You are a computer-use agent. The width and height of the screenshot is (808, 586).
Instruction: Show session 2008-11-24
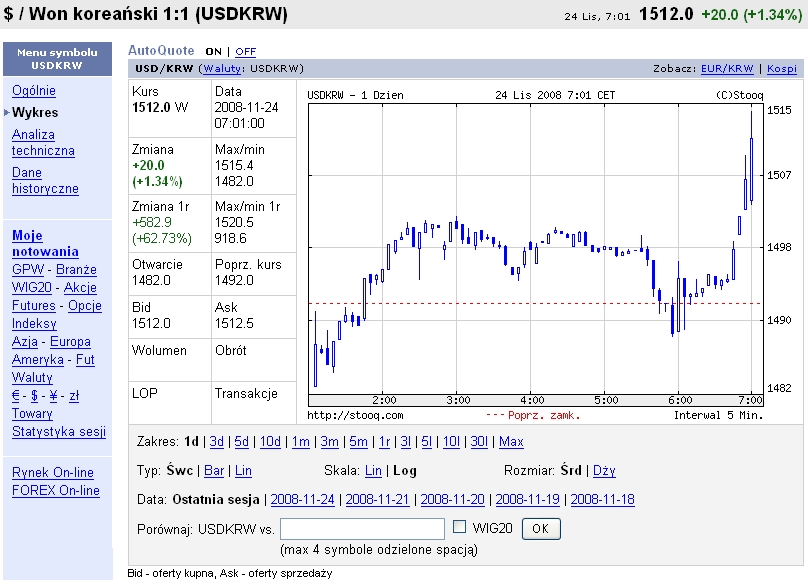(302, 499)
